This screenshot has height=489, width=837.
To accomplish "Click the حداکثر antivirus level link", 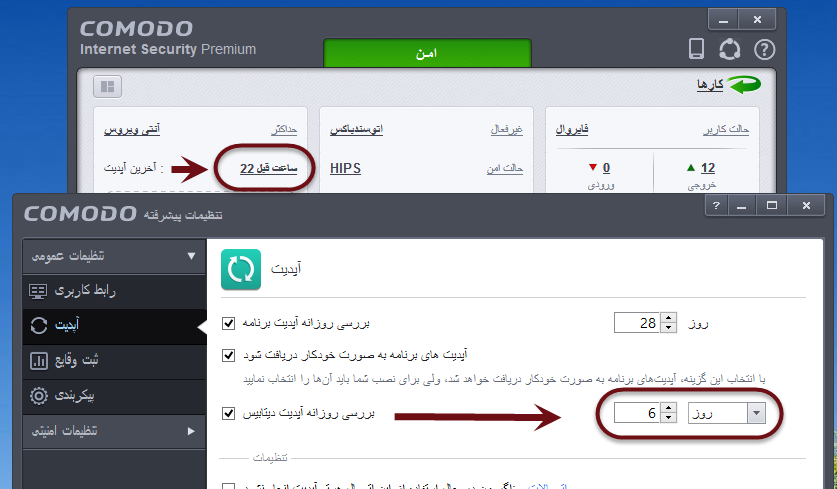I will [284, 129].
